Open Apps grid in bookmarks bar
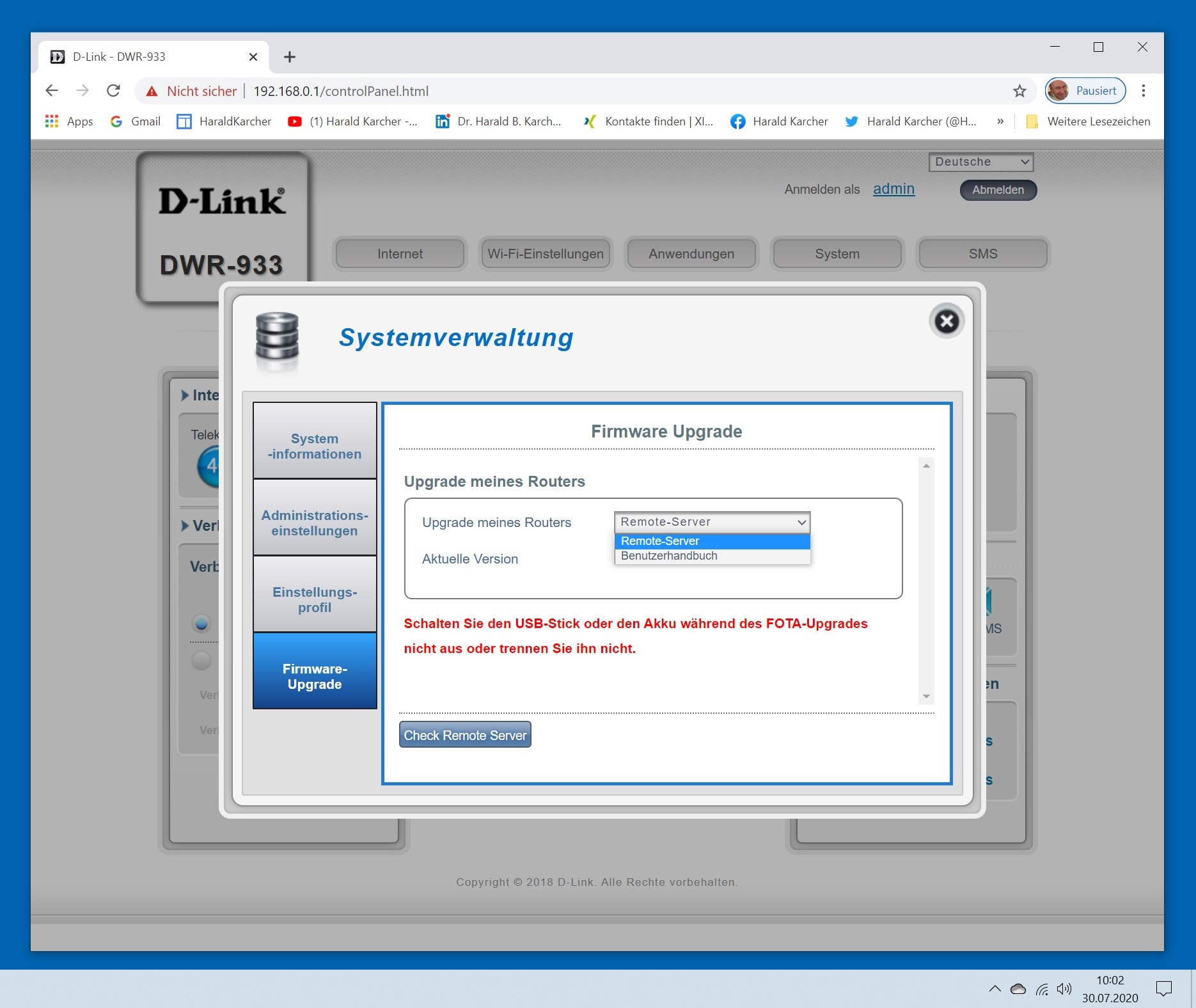The width and height of the screenshot is (1196, 1008). [x=69, y=122]
